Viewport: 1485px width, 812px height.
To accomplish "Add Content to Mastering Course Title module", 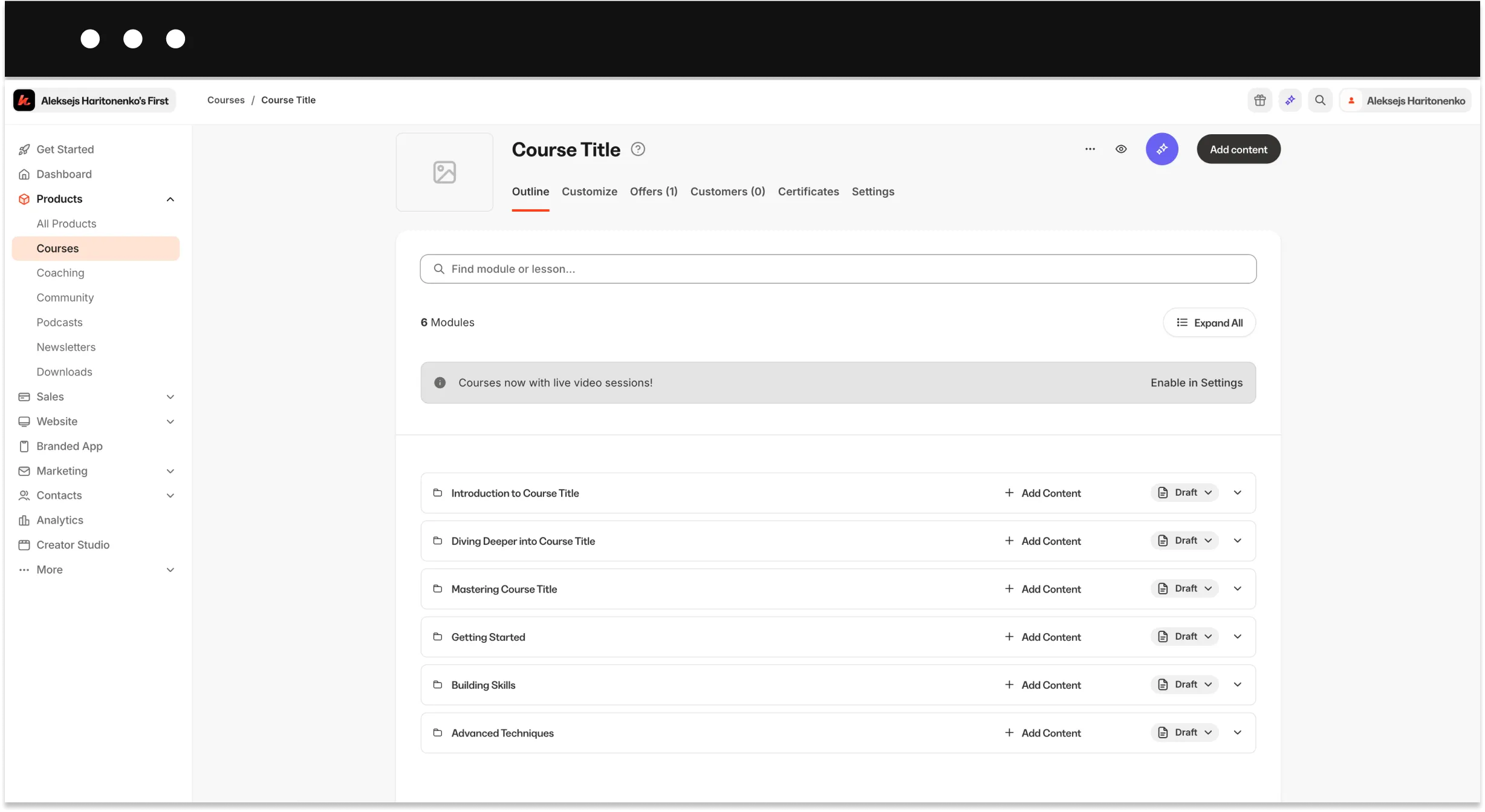I will (1042, 589).
